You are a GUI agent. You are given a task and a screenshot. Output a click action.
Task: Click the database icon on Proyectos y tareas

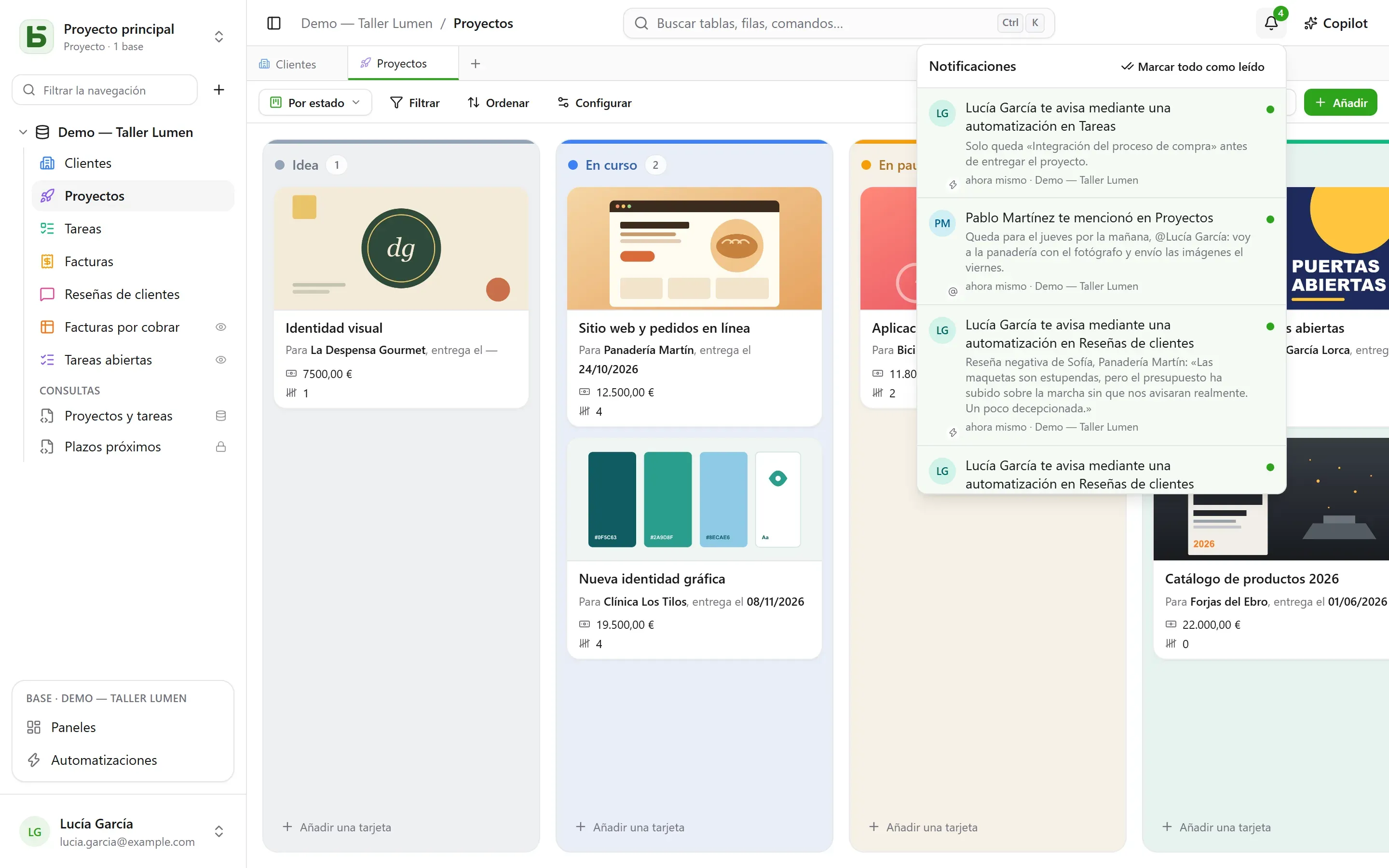coord(220,416)
